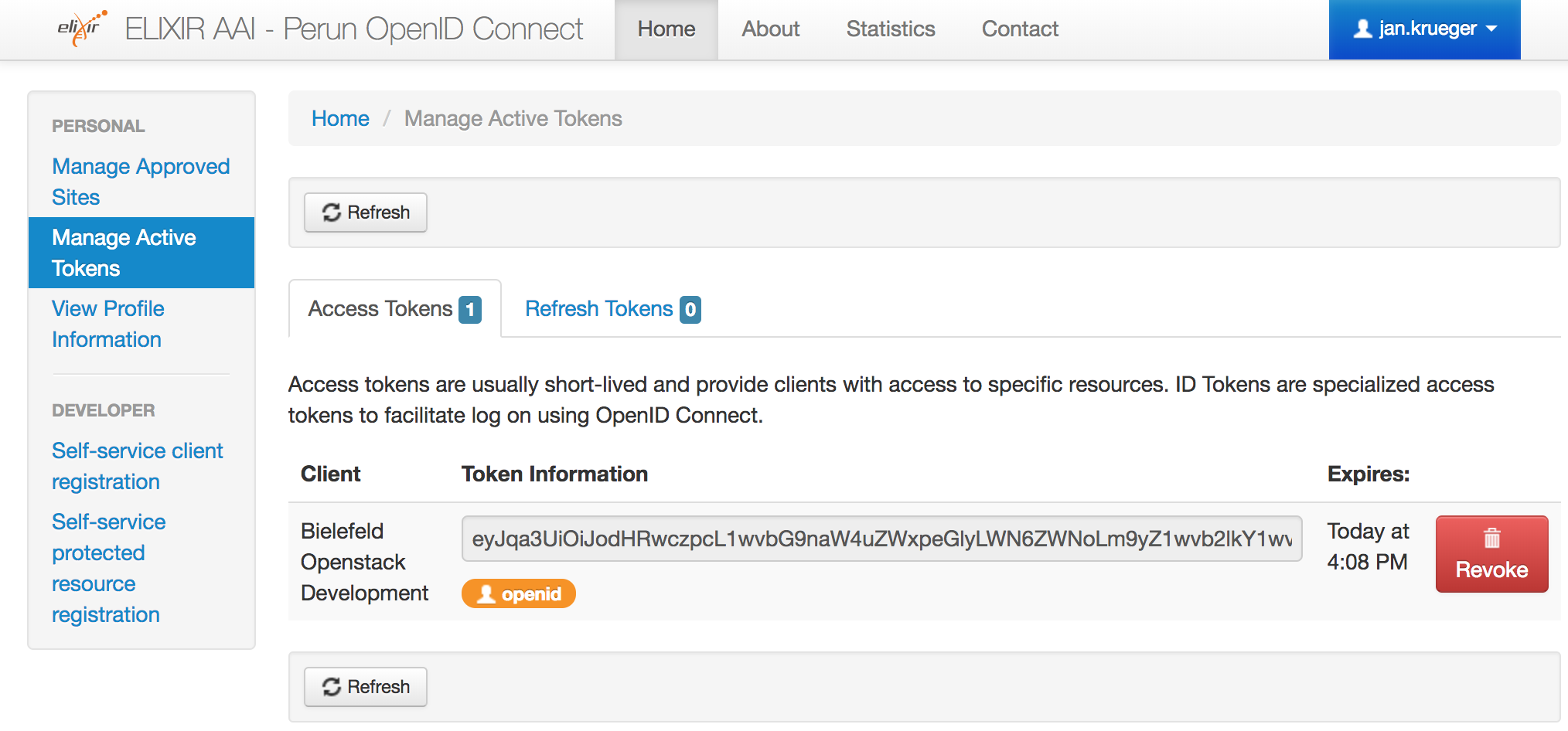The image size is (1568, 731).
Task: Click the Home breadcrumb link
Action: [x=340, y=118]
